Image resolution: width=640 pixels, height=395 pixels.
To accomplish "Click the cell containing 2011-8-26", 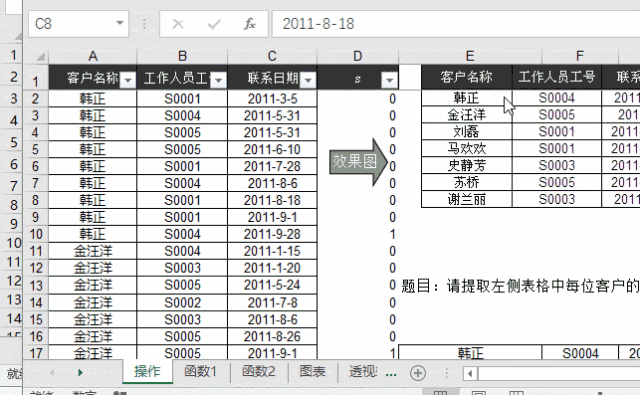I will (x=272, y=337).
